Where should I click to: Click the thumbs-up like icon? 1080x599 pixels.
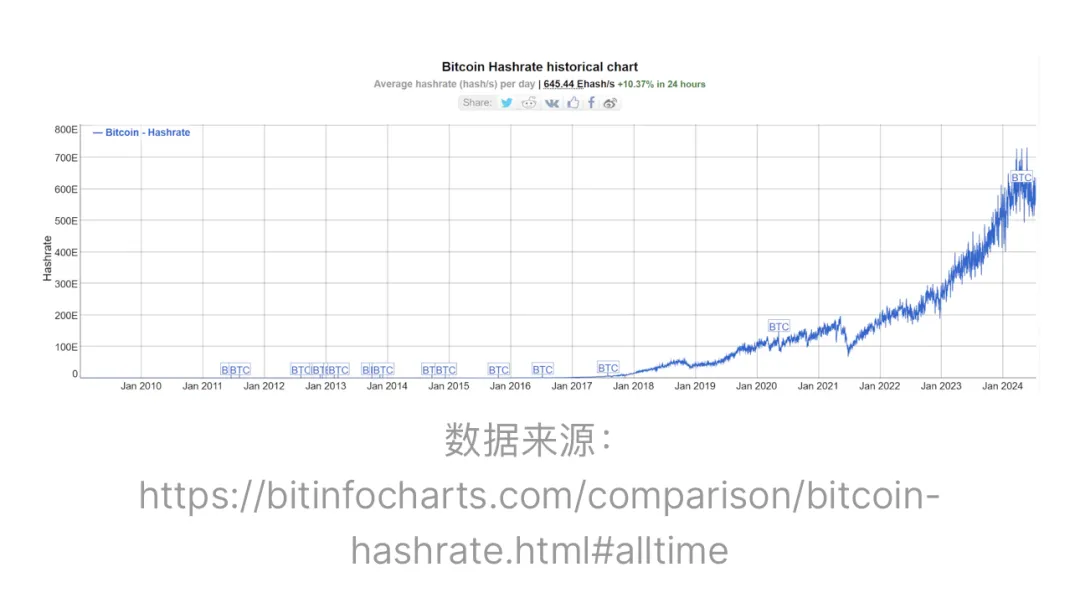pyautogui.click(x=573, y=103)
